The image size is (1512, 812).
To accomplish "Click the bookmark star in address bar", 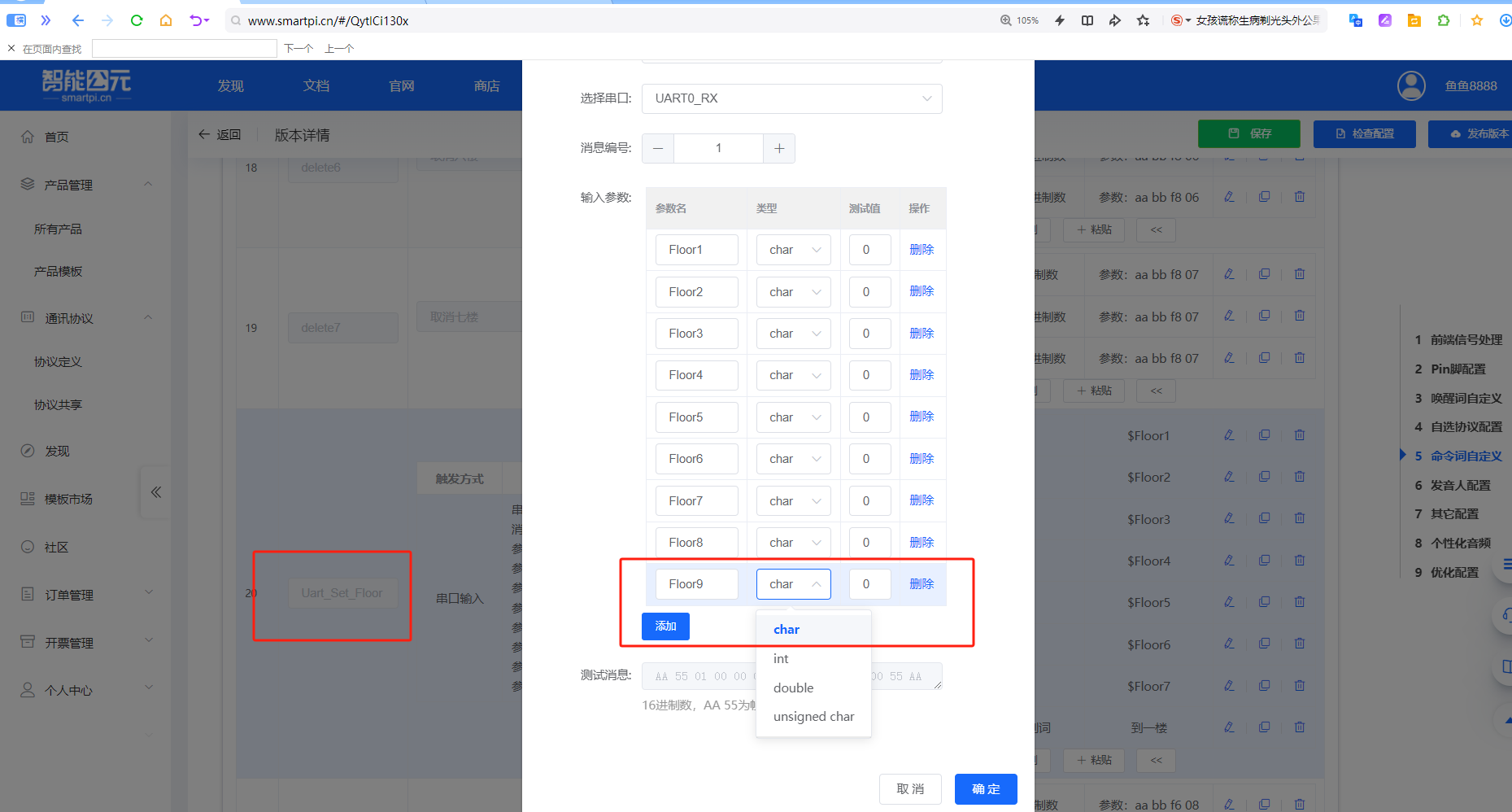I will coord(1143,20).
